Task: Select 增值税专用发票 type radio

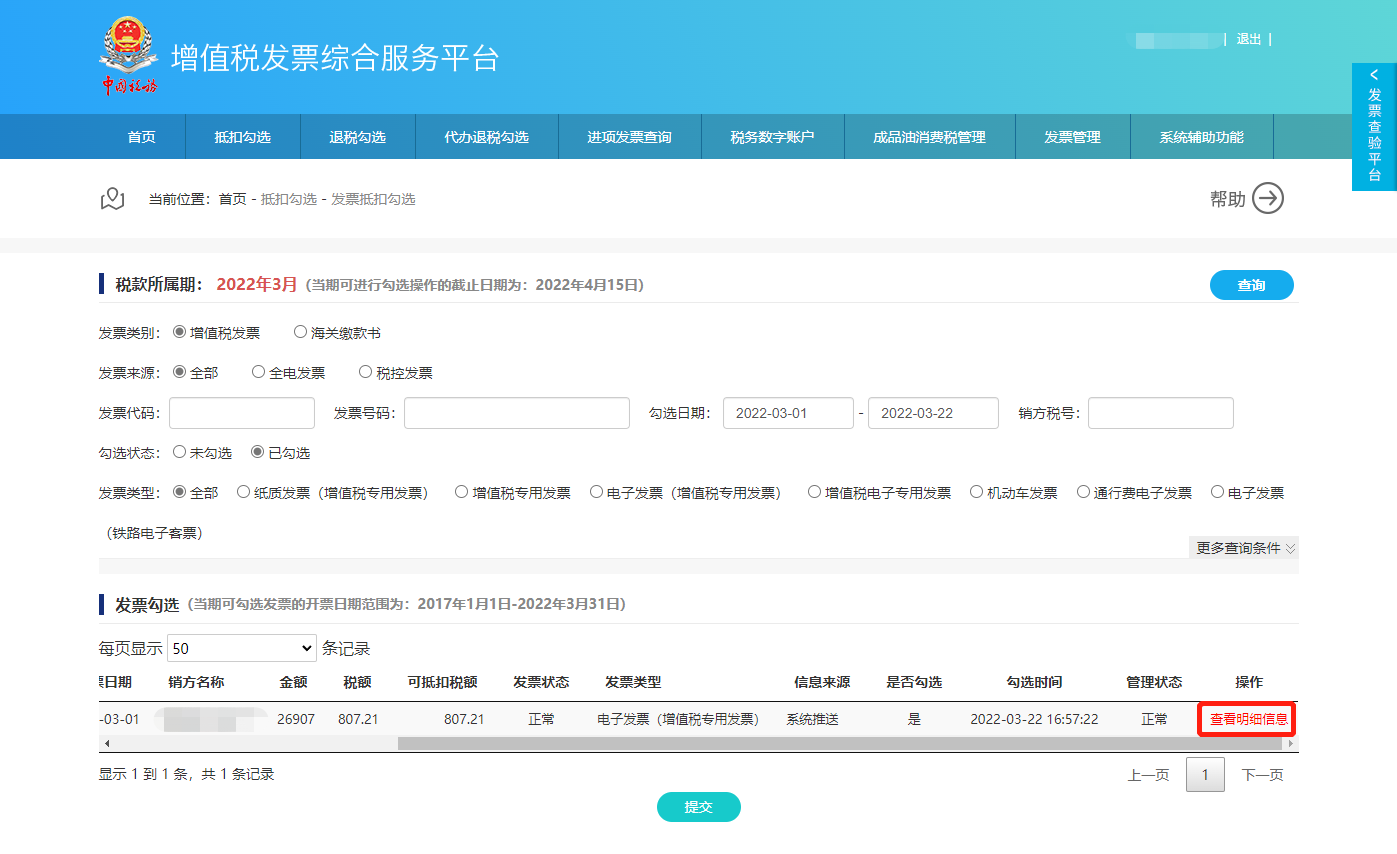Action: point(462,492)
